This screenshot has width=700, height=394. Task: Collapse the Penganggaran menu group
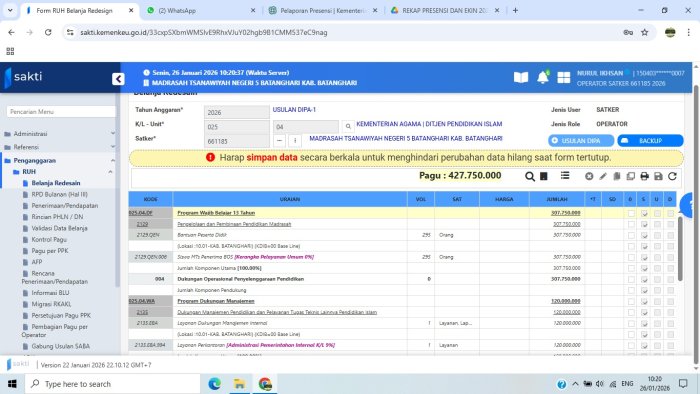pos(59,160)
